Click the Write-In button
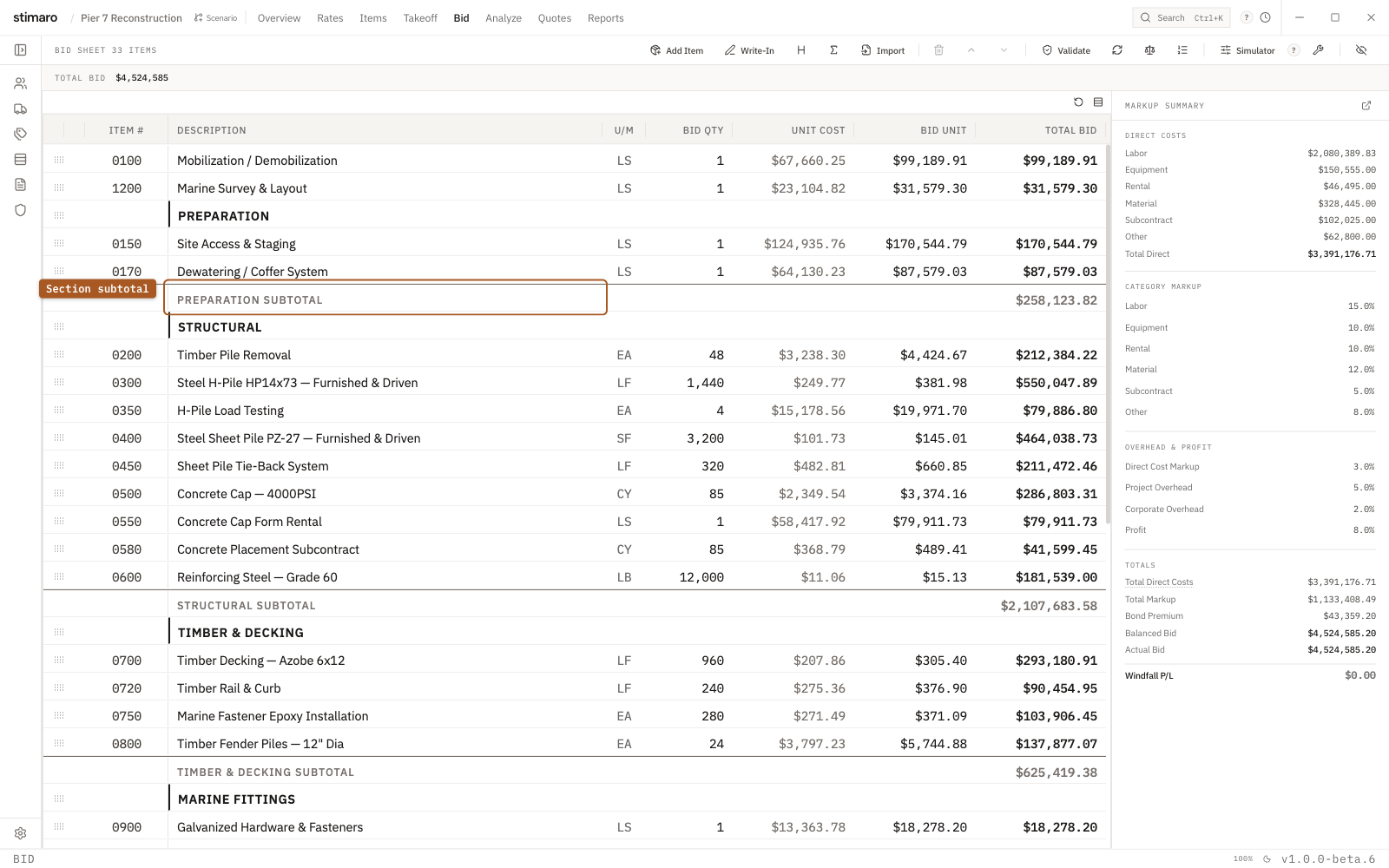Viewport: 1389px width, 868px height. 749,50
